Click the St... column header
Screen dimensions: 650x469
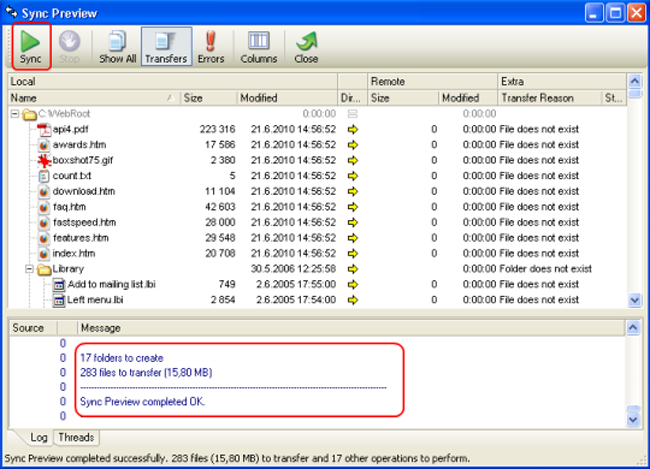614,98
